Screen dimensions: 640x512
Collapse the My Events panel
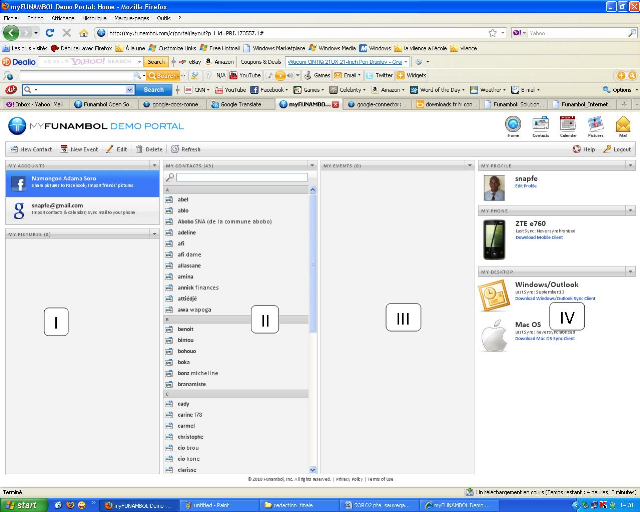[468, 165]
